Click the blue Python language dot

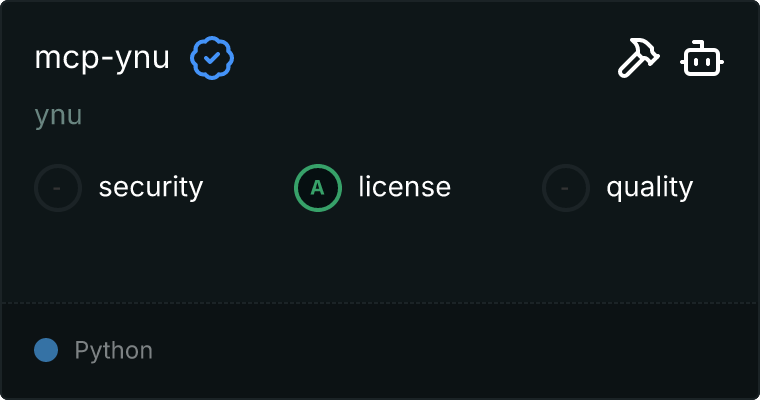click(x=46, y=350)
